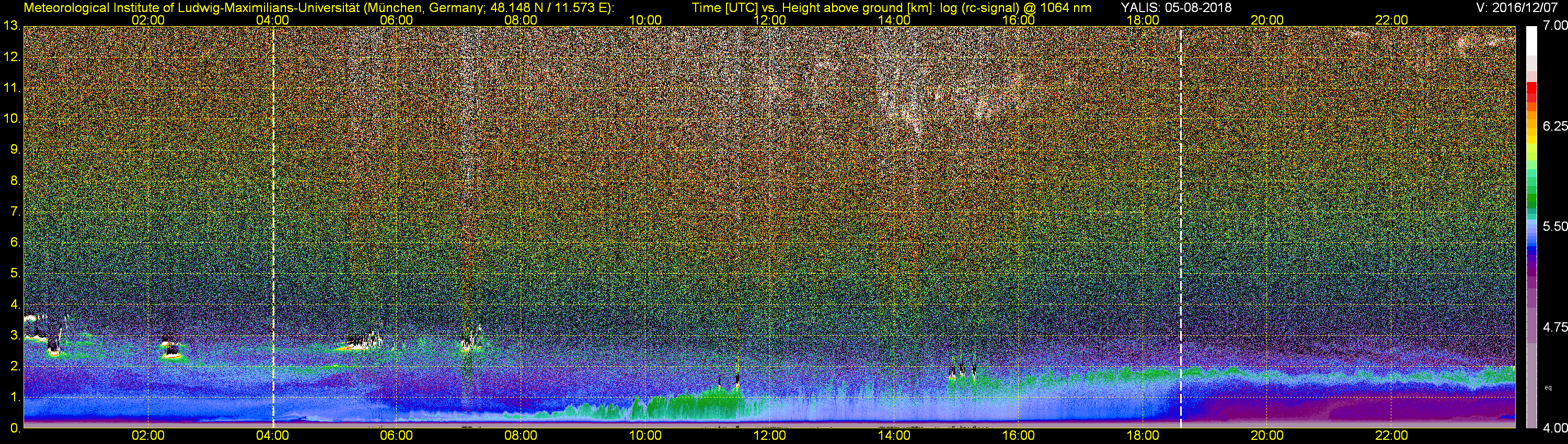This screenshot has height=444, width=1568.
Task: Click the 6.25 value on the color scale
Action: [x=1555, y=126]
